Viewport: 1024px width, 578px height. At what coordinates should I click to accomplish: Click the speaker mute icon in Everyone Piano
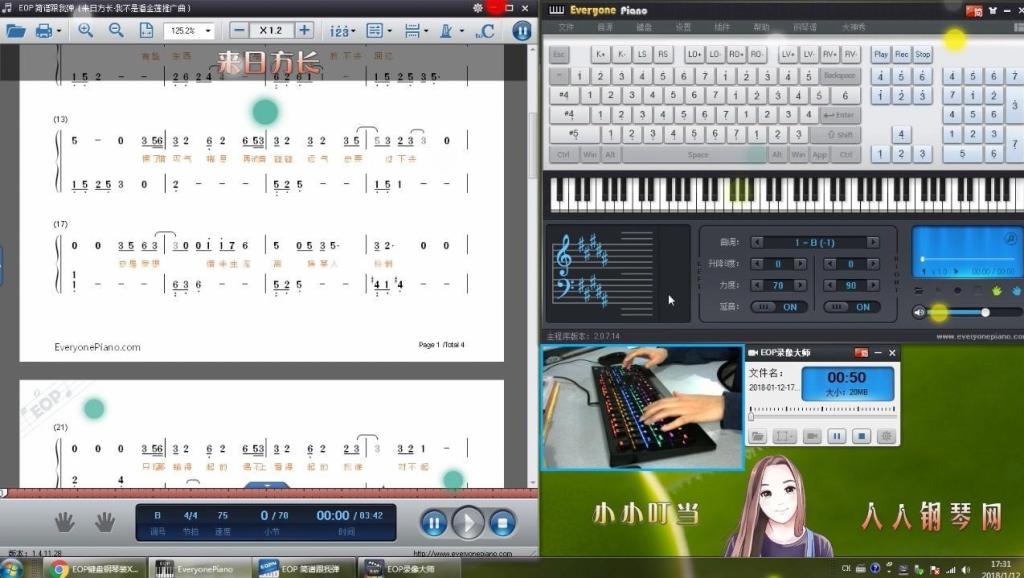pyautogui.click(x=918, y=312)
